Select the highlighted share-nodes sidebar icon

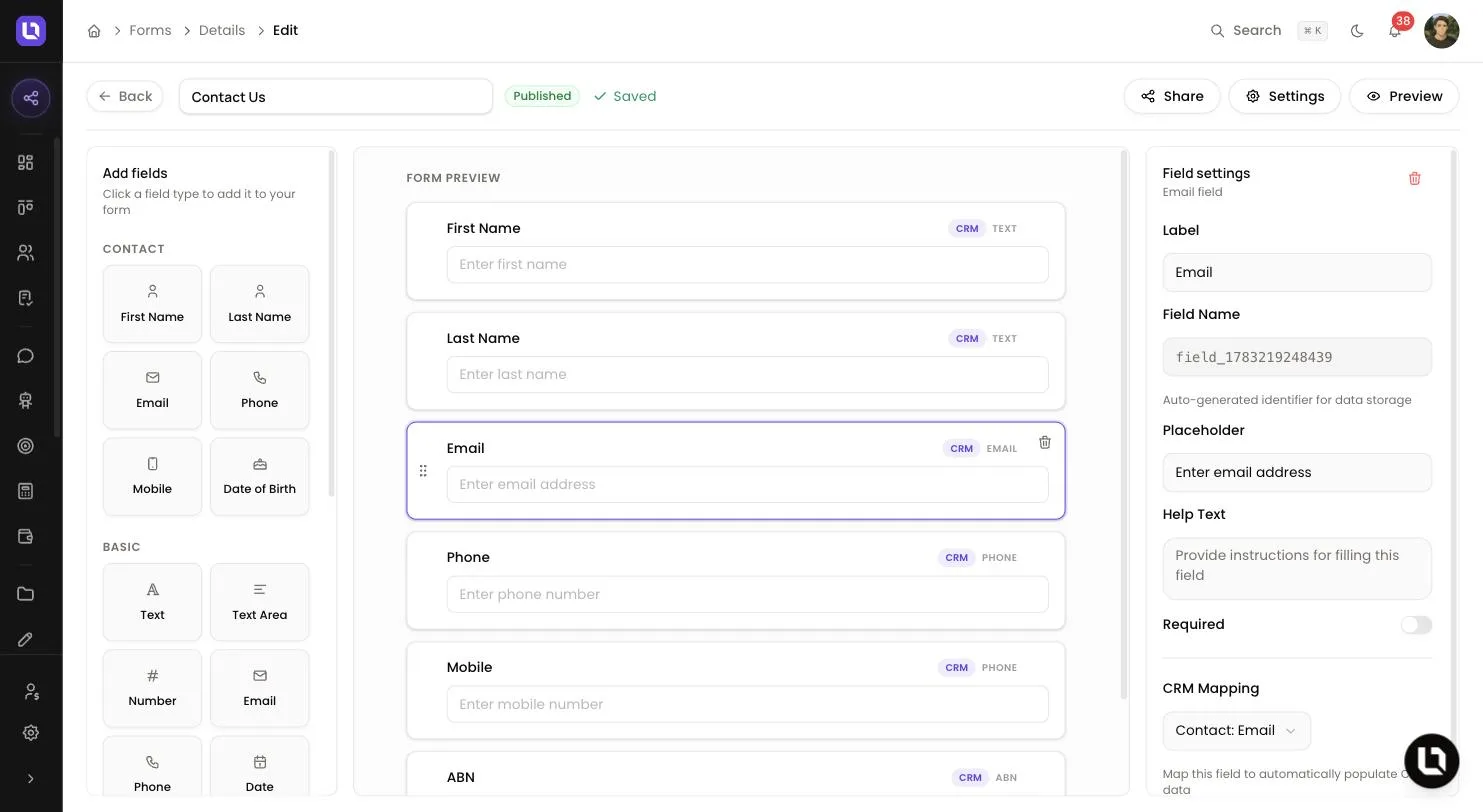click(x=31, y=98)
